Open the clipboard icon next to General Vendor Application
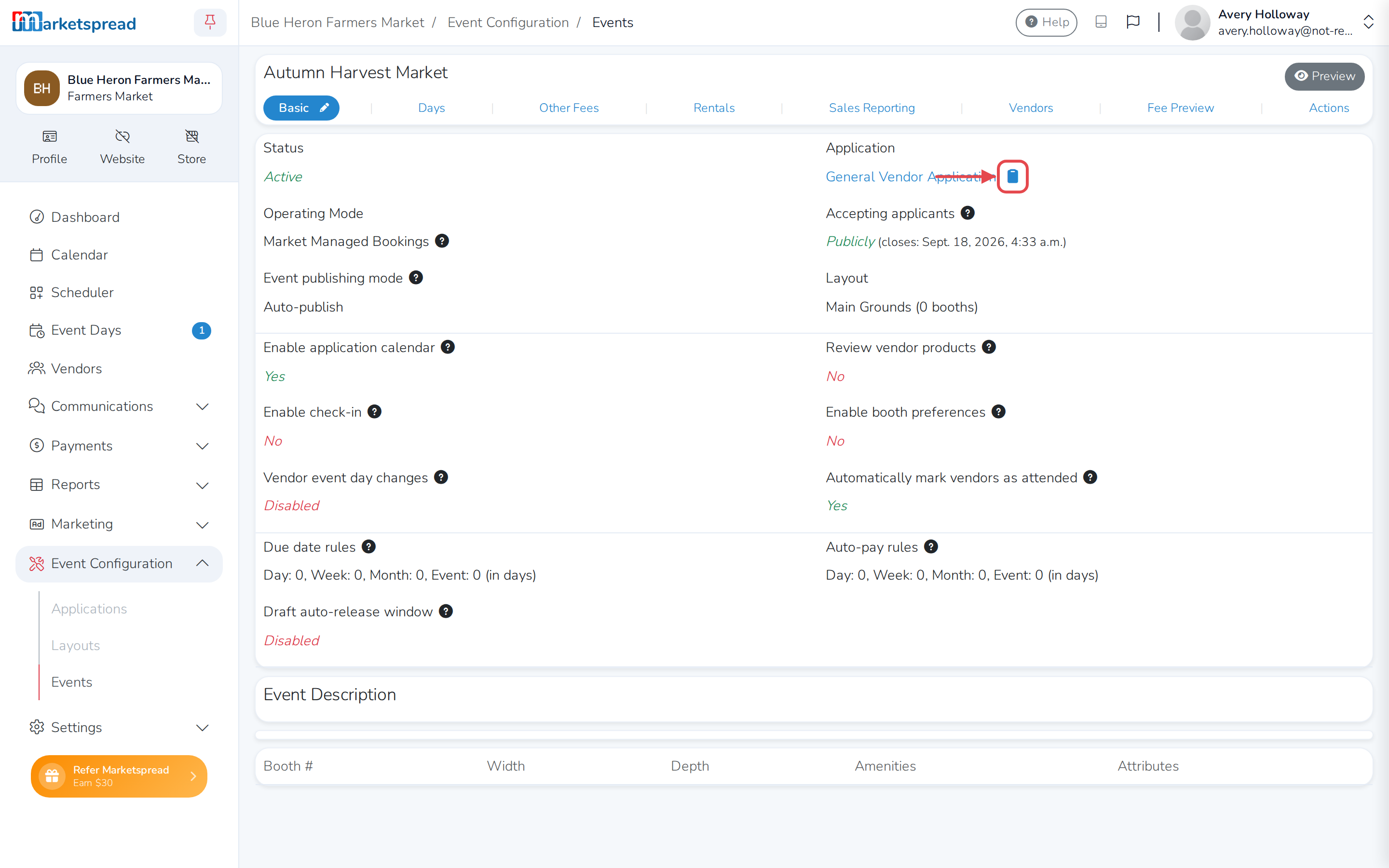This screenshot has height=868, width=1389. [1012, 176]
